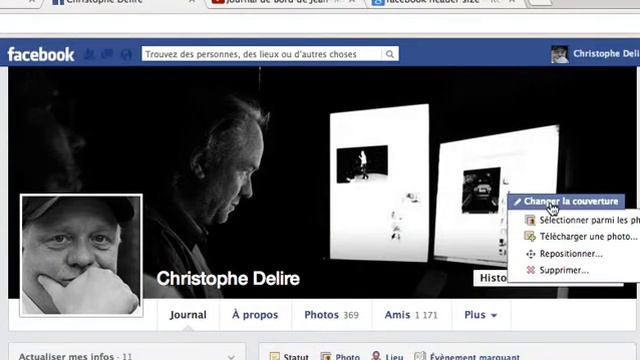Image resolution: width=640 pixels, height=360 pixels.
Task: Click the search magnifier button
Action: point(390,54)
